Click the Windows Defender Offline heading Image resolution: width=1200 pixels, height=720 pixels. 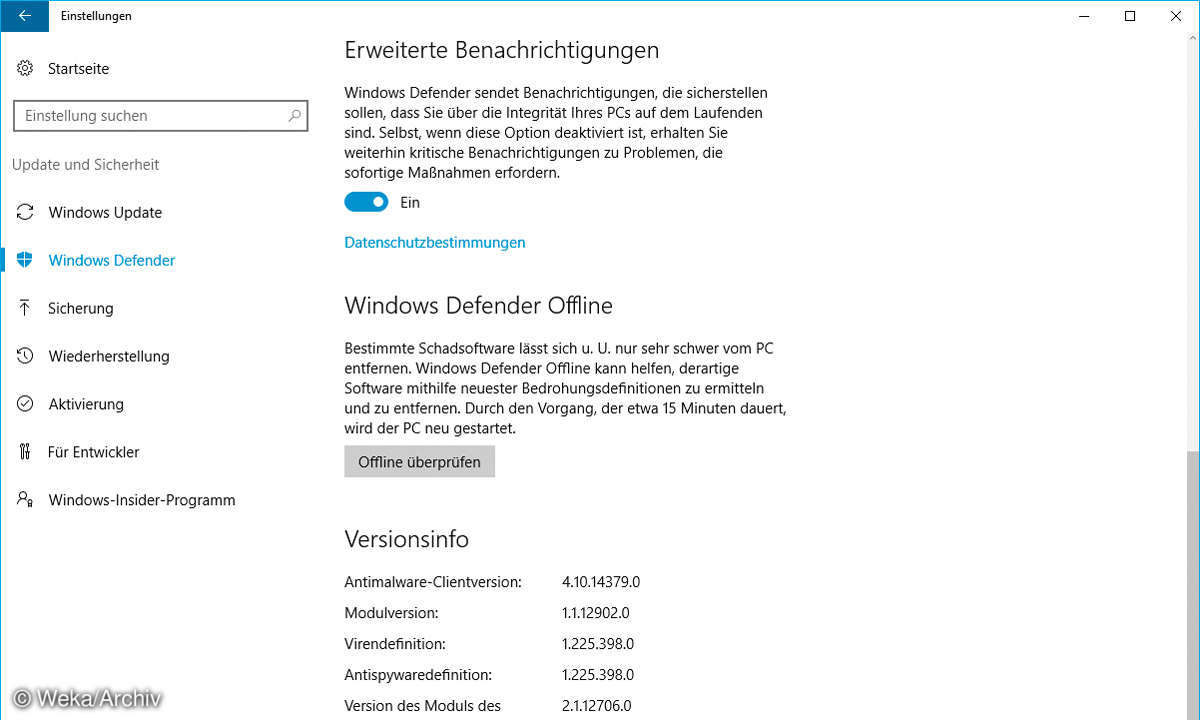[478, 305]
